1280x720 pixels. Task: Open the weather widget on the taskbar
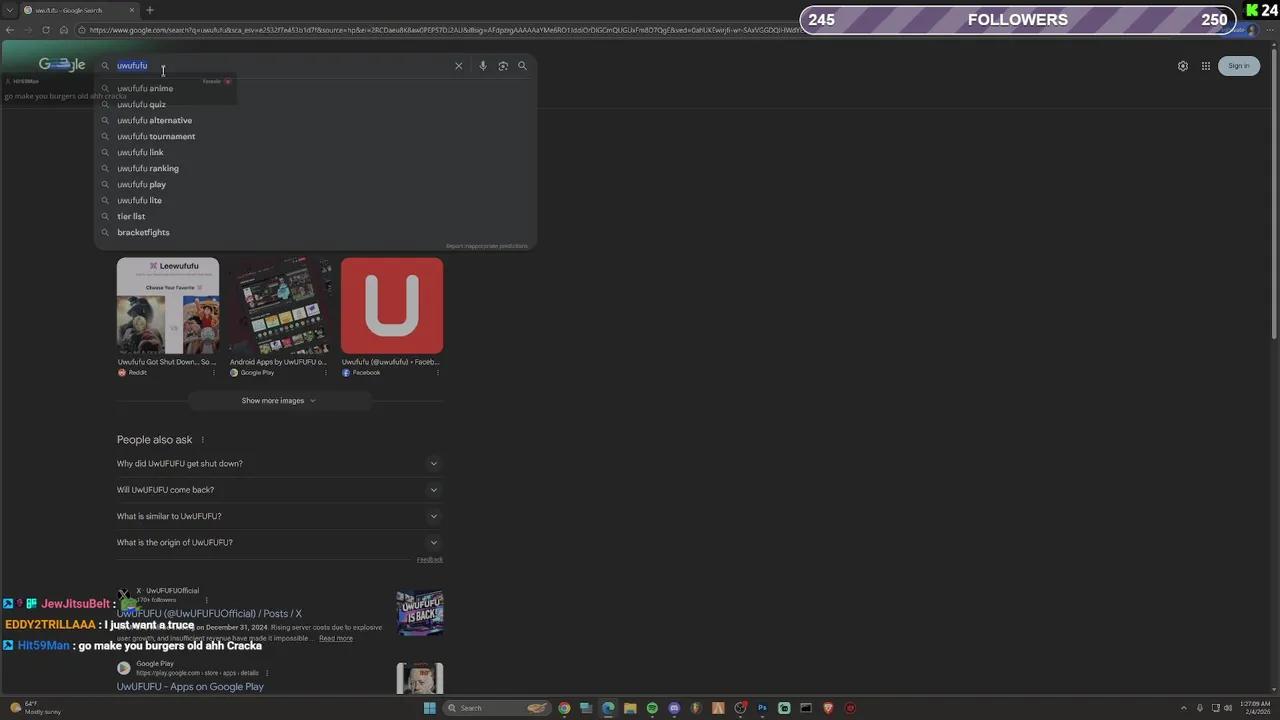(34, 708)
